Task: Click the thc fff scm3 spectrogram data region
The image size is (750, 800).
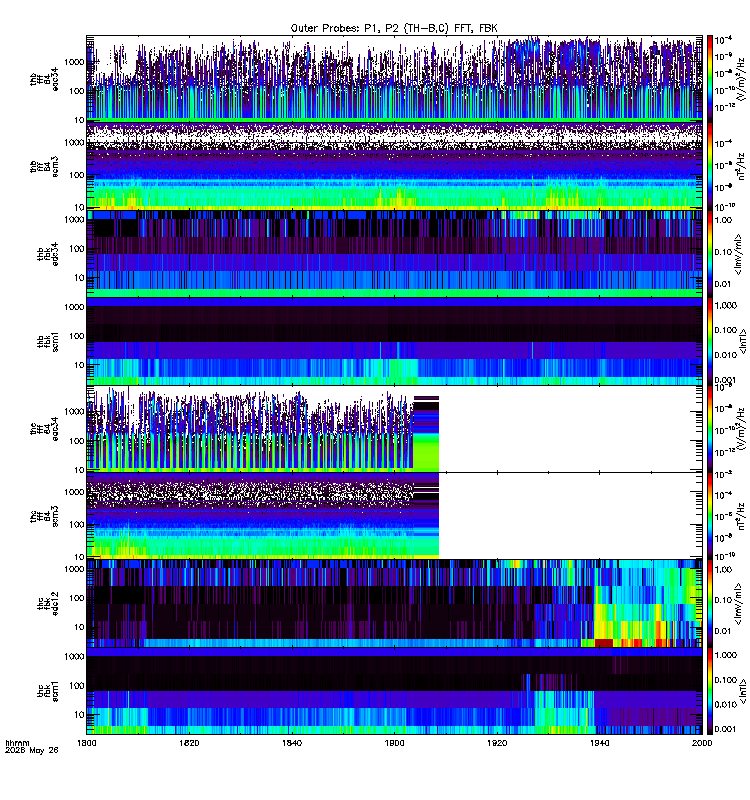Action: point(263,516)
